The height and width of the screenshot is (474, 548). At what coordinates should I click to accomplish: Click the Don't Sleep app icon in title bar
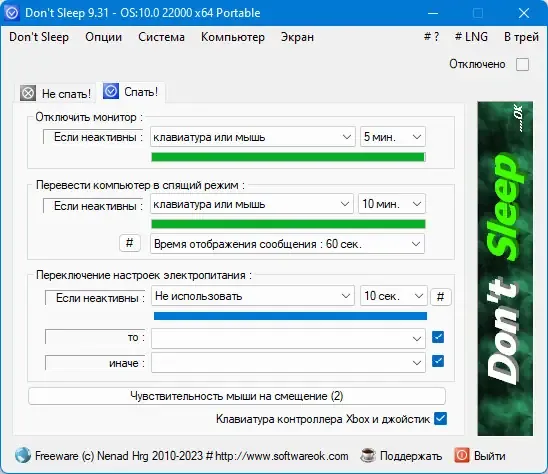[12, 13]
